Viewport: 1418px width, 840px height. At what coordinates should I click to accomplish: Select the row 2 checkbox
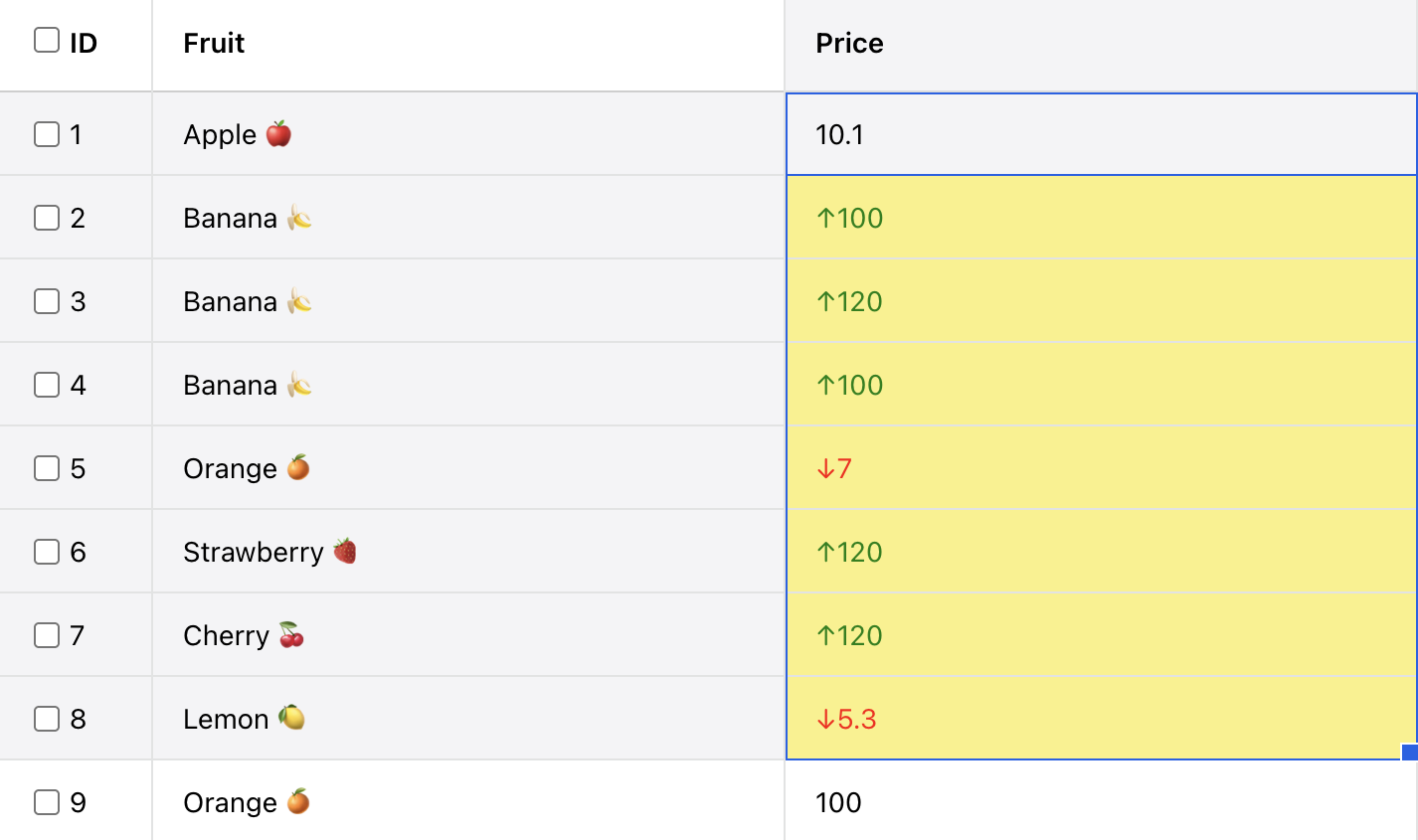47,218
